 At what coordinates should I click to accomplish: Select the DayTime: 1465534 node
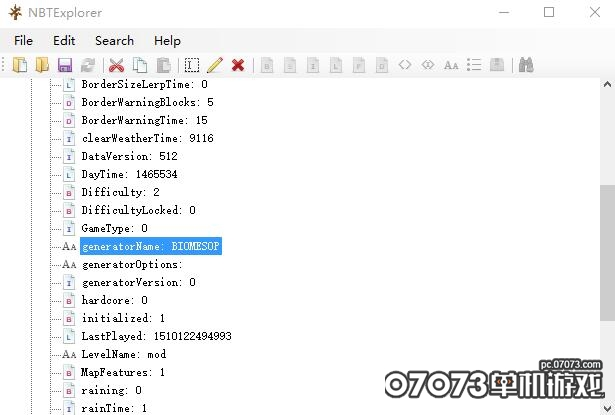129,174
